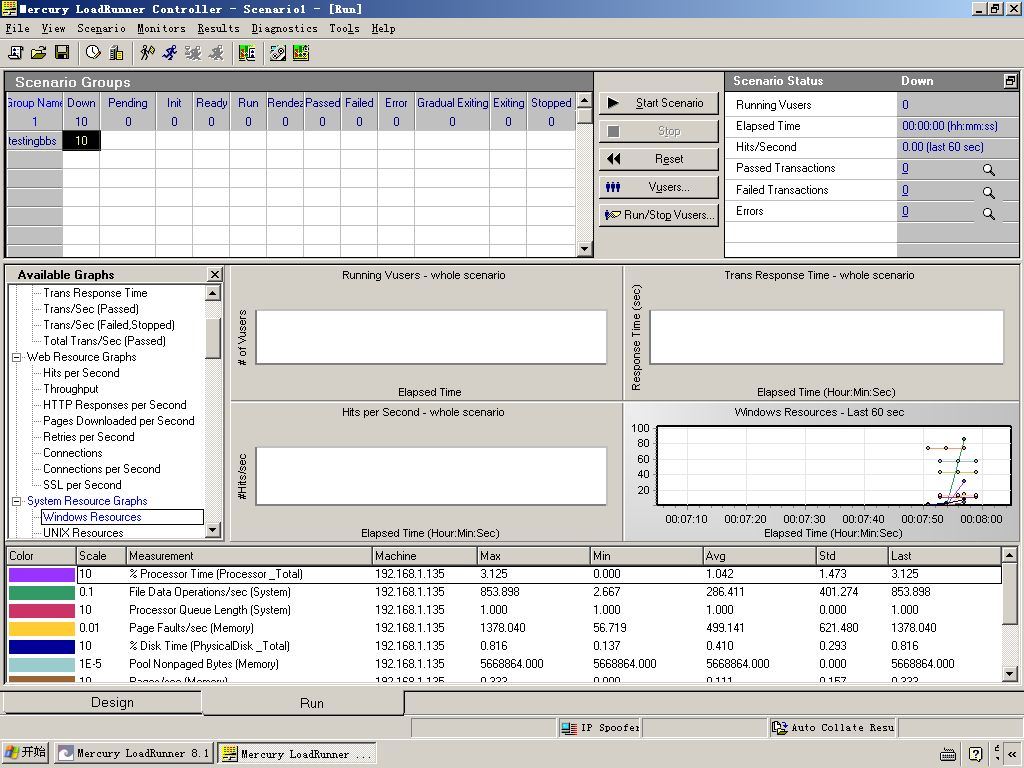Click the green swatch for File Data Operations/sec

click(41, 592)
